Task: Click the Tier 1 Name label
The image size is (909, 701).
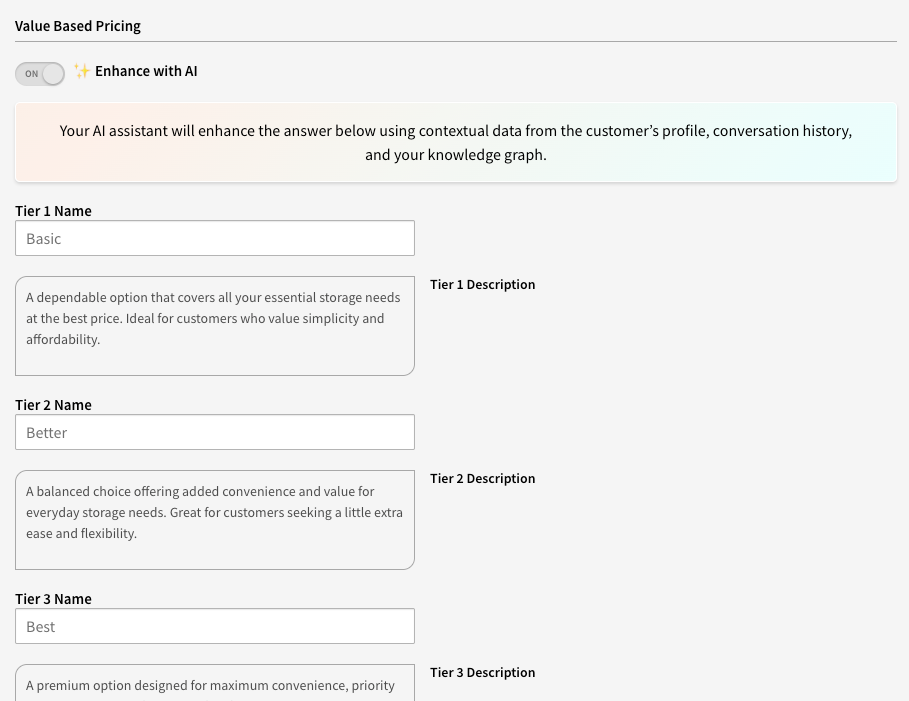Action: [x=53, y=211]
